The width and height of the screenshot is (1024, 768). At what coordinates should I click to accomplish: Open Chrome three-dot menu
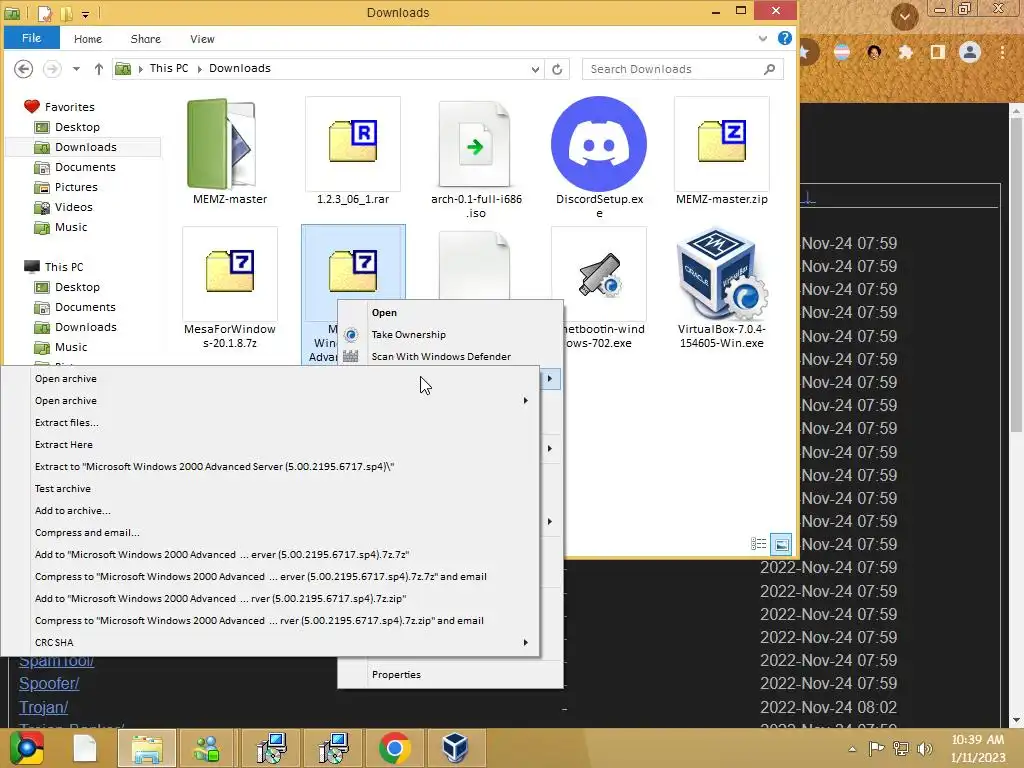[x=1002, y=52]
